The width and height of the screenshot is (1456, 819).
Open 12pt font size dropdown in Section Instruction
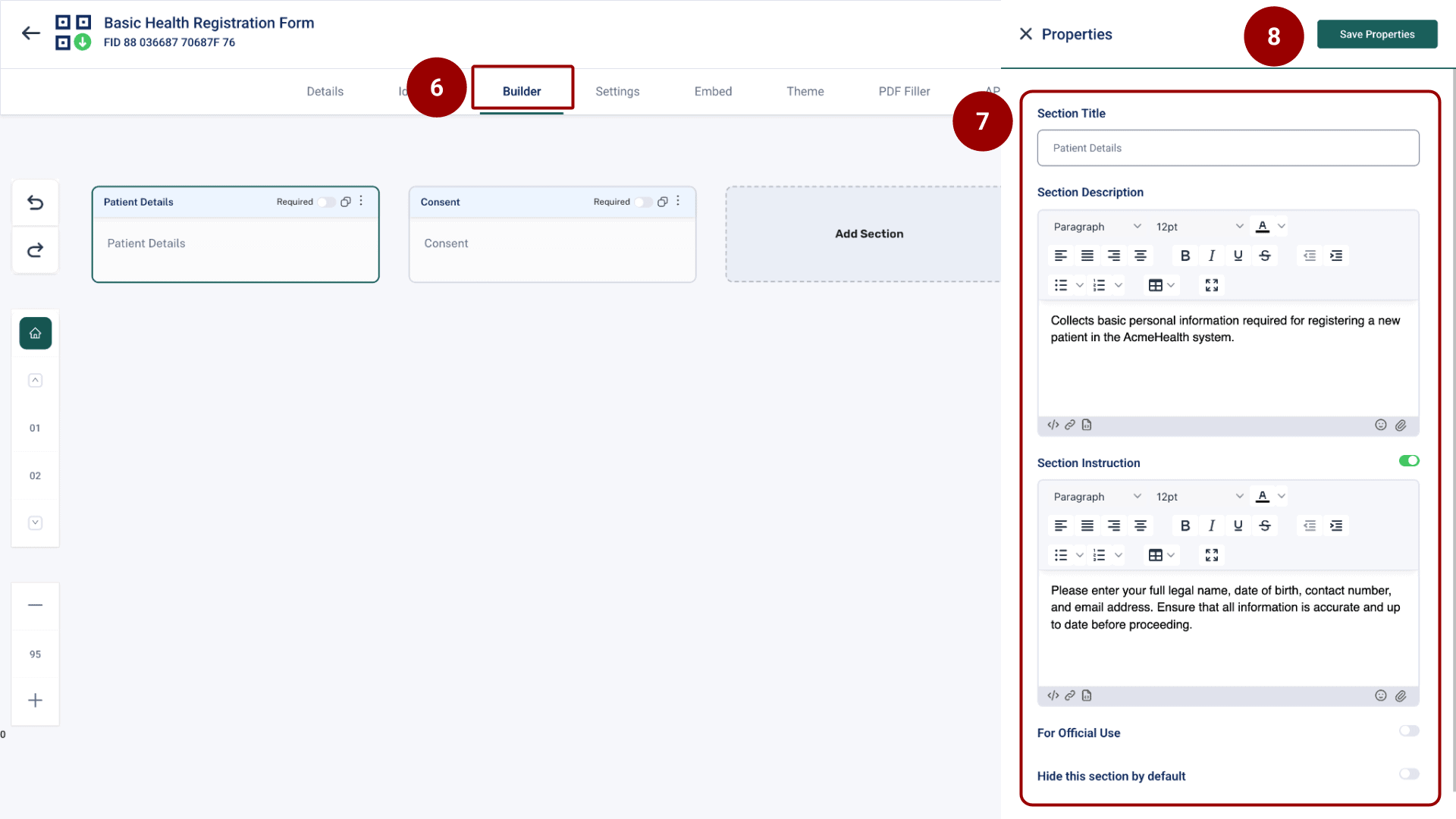(x=1199, y=497)
